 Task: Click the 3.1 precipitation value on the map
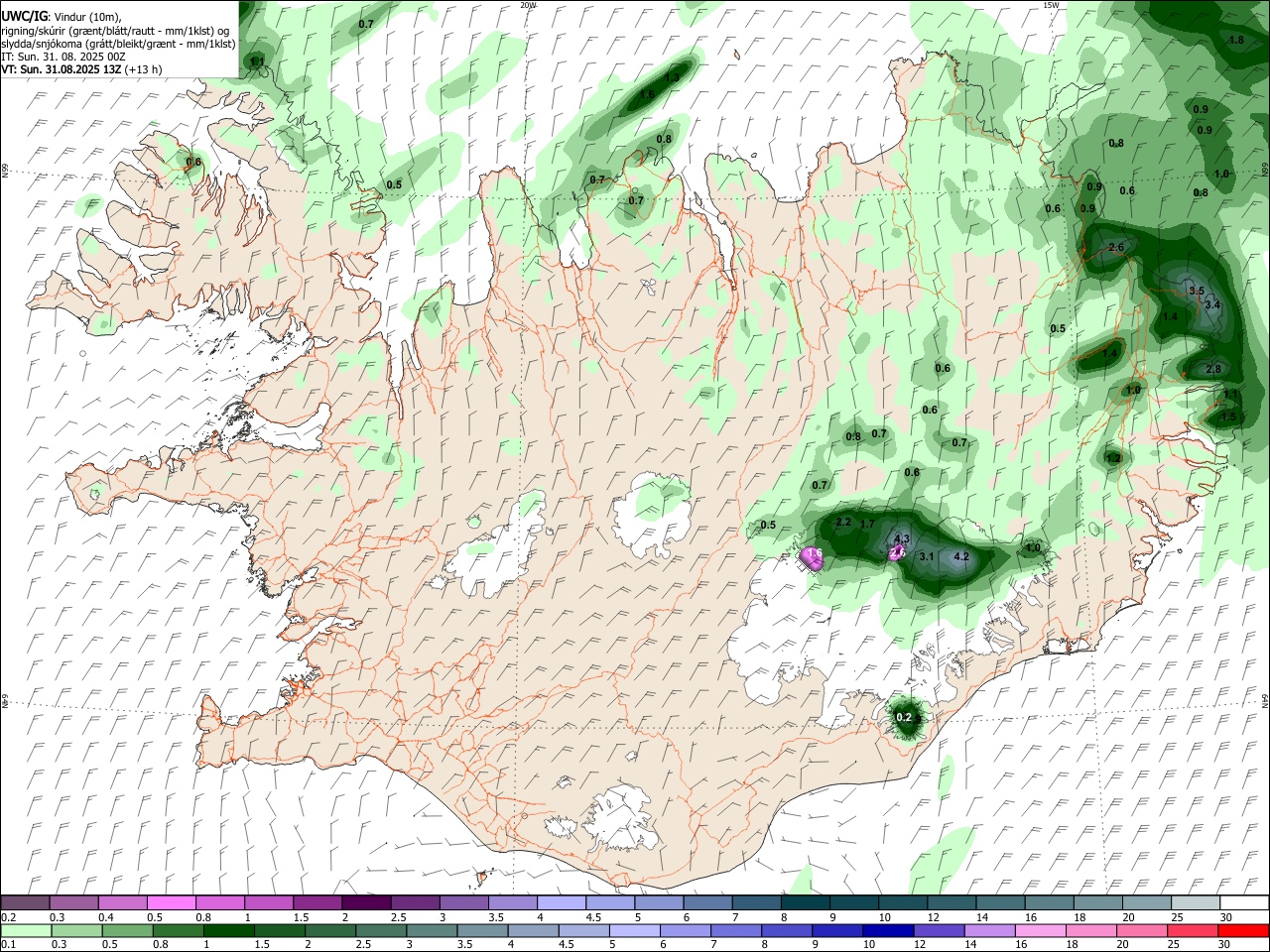click(x=926, y=556)
